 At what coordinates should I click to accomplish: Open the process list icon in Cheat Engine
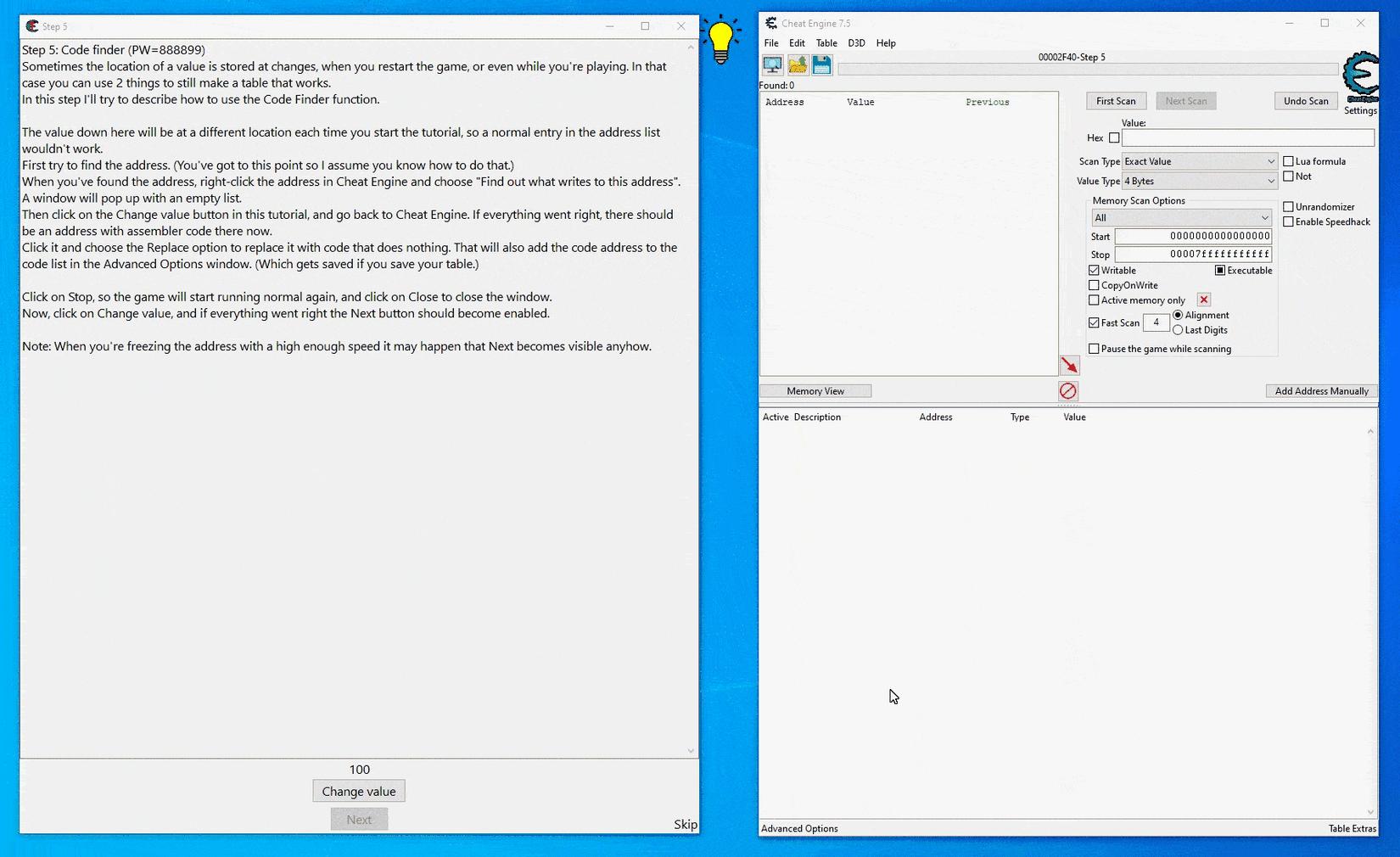(x=772, y=64)
